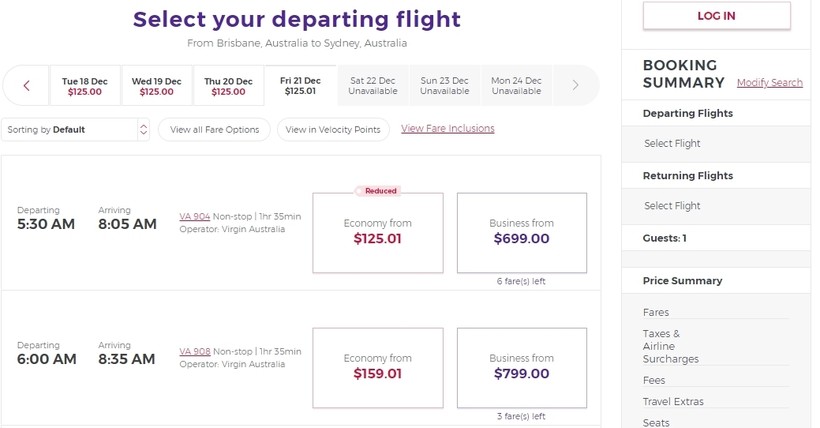Click the previous dates left arrow
The height and width of the screenshot is (428, 820).
click(27, 86)
